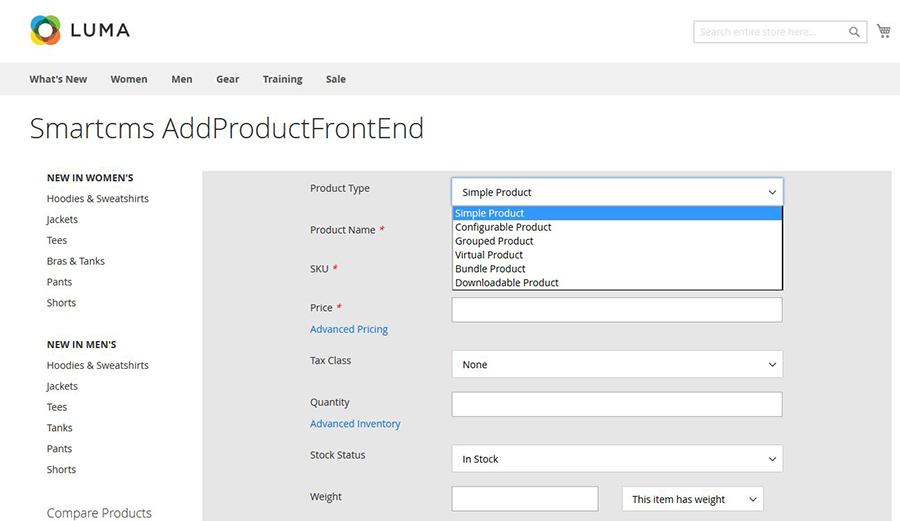The width and height of the screenshot is (900, 521).
Task: Open the Sale menu item
Action: click(336, 79)
